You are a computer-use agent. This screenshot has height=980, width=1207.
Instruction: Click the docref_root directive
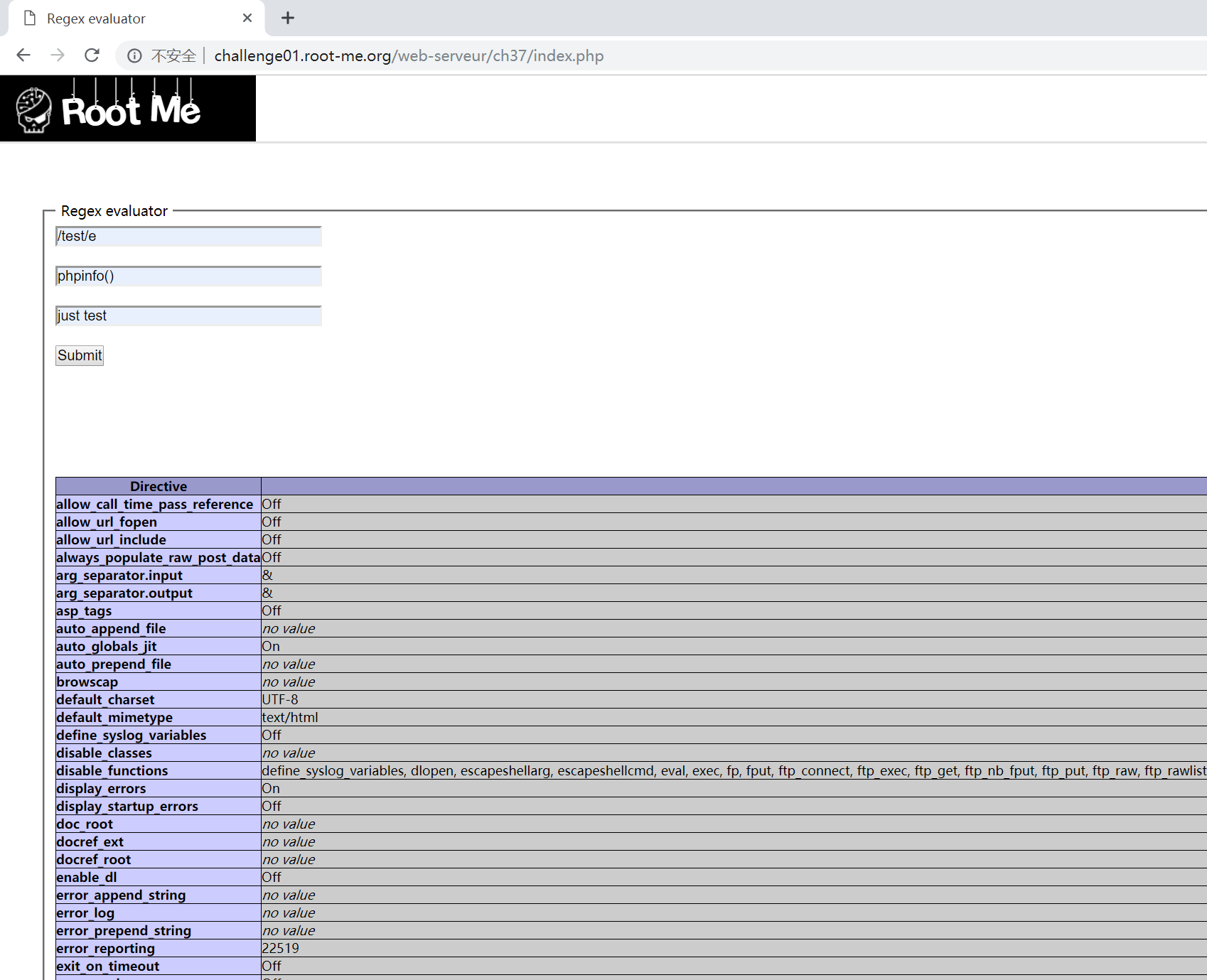[x=94, y=859]
